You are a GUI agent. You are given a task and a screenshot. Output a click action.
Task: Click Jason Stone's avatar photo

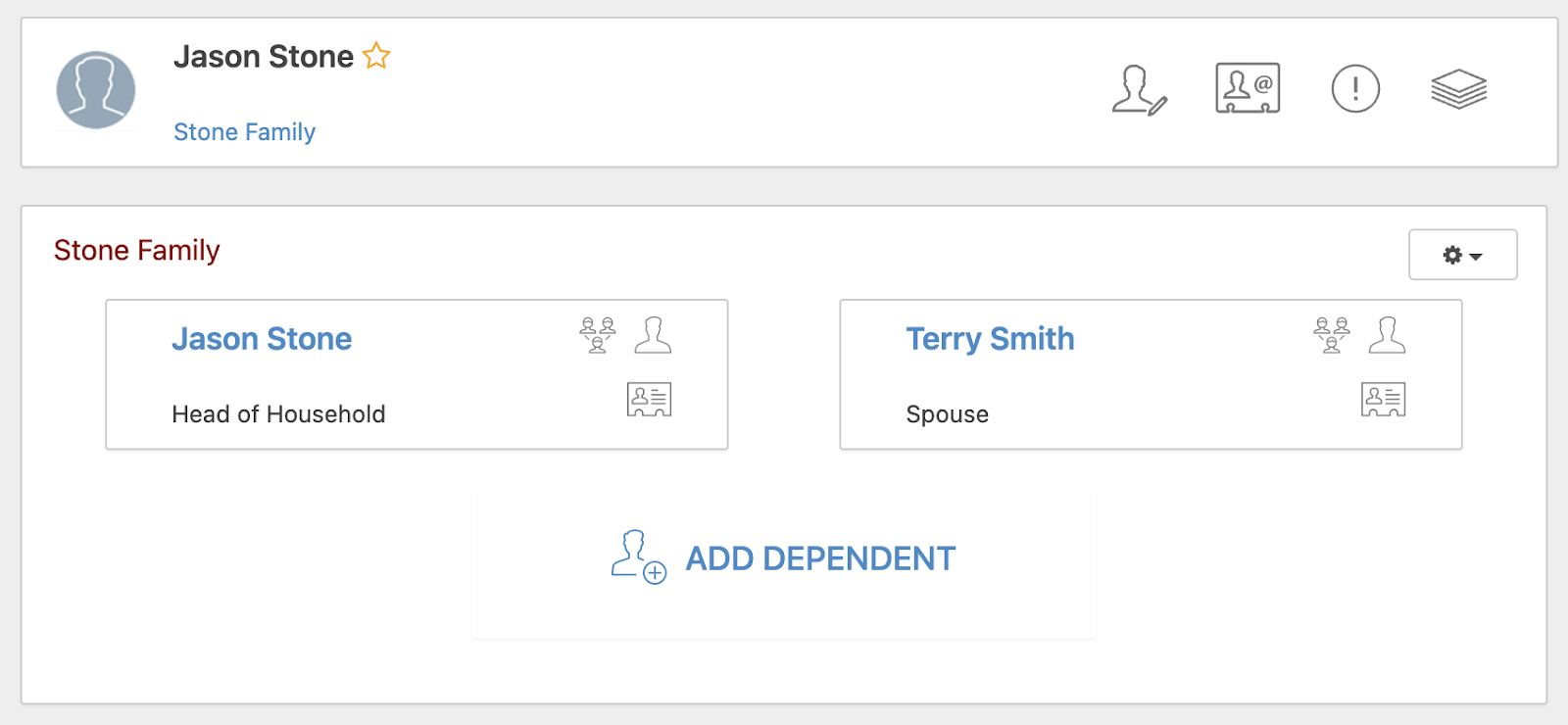[x=96, y=90]
